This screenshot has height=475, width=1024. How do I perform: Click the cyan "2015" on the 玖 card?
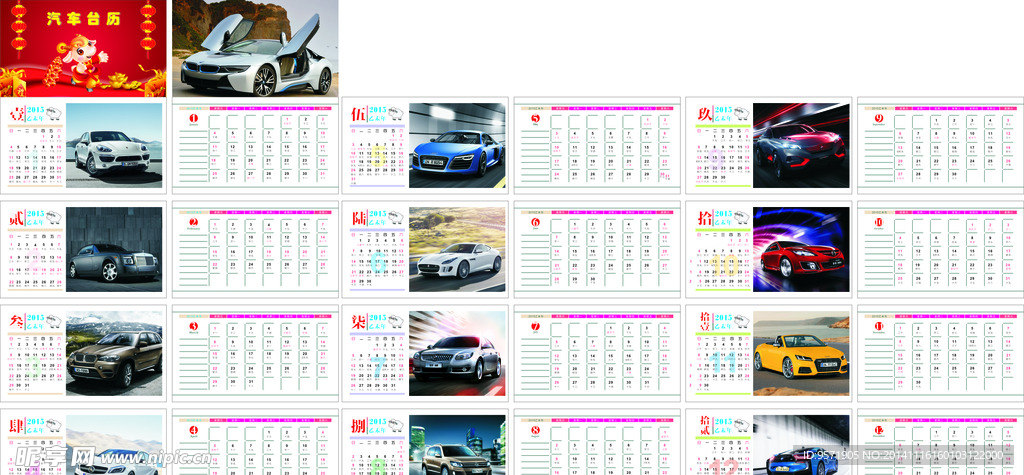coord(723,109)
